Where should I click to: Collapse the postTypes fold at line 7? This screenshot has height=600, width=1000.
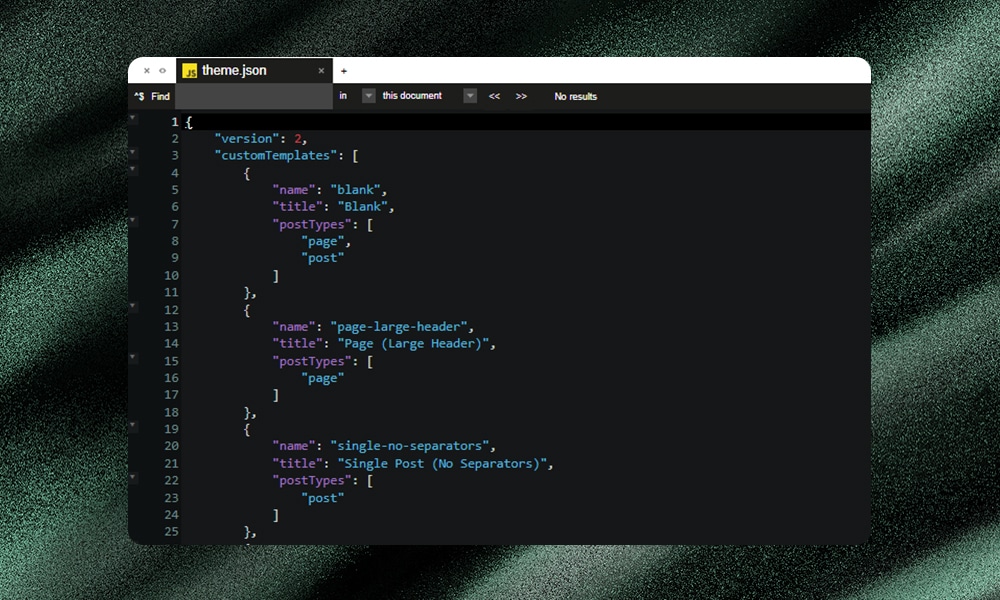[133, 223]
